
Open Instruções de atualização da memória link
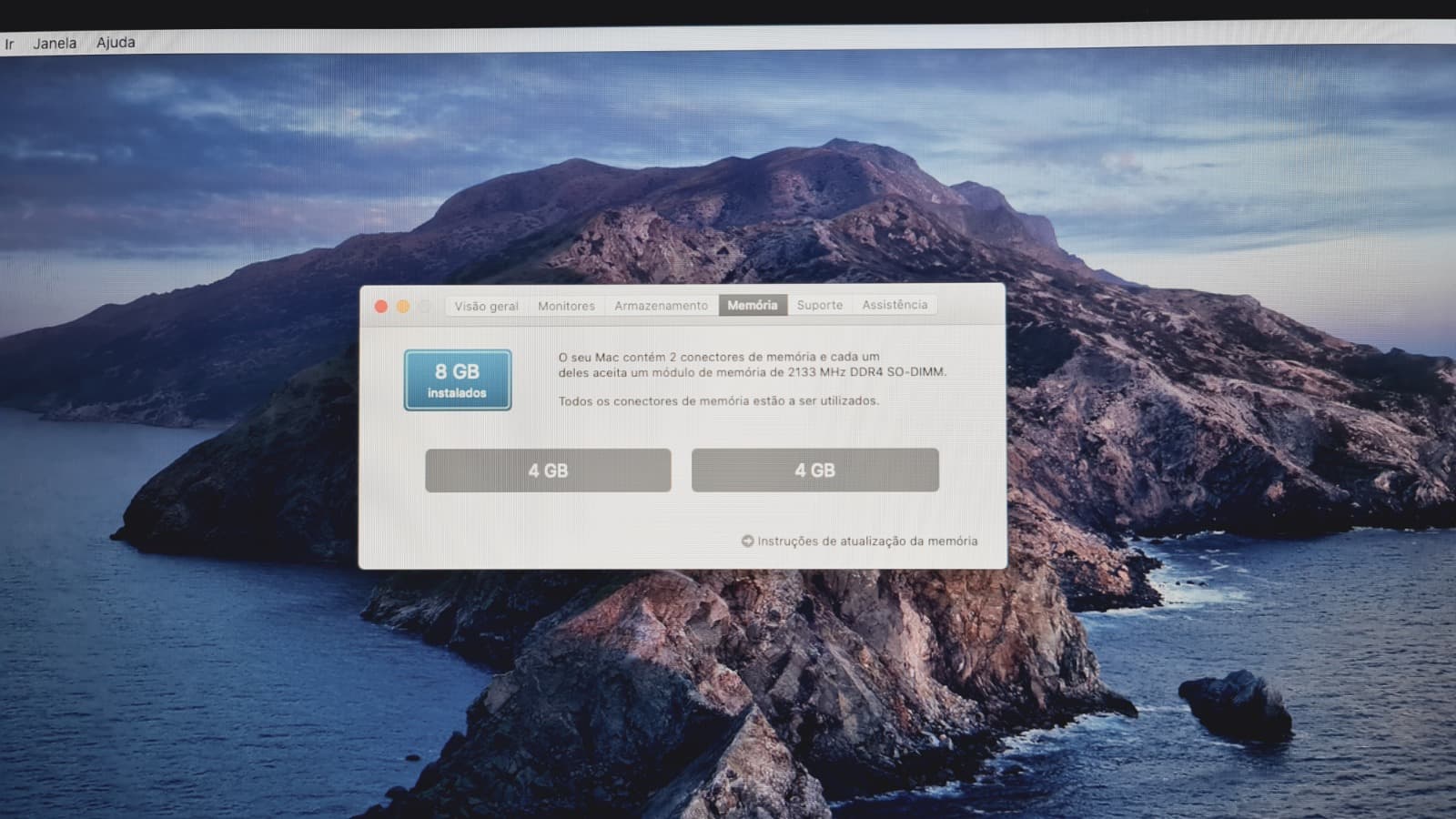(x=867, y=541)
